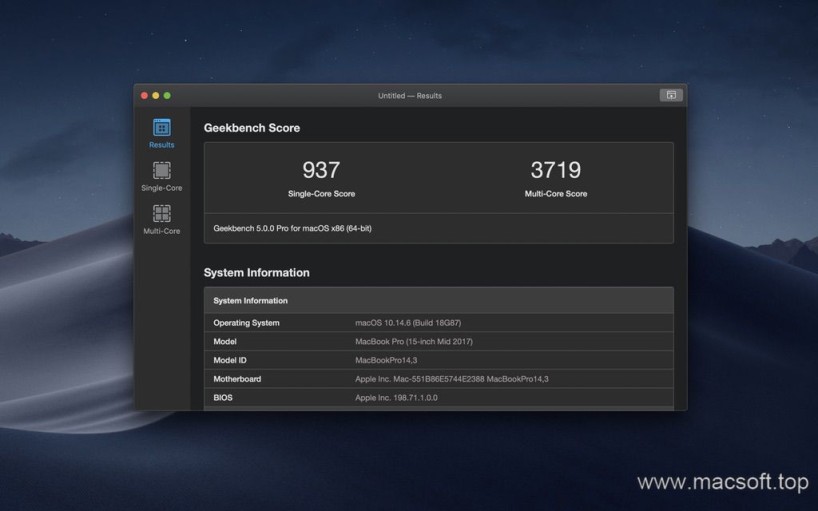Click the multi-core score value 3719
Image resolution: width=818 pixels, height=511 pixels.
click(x=555, y=170)
